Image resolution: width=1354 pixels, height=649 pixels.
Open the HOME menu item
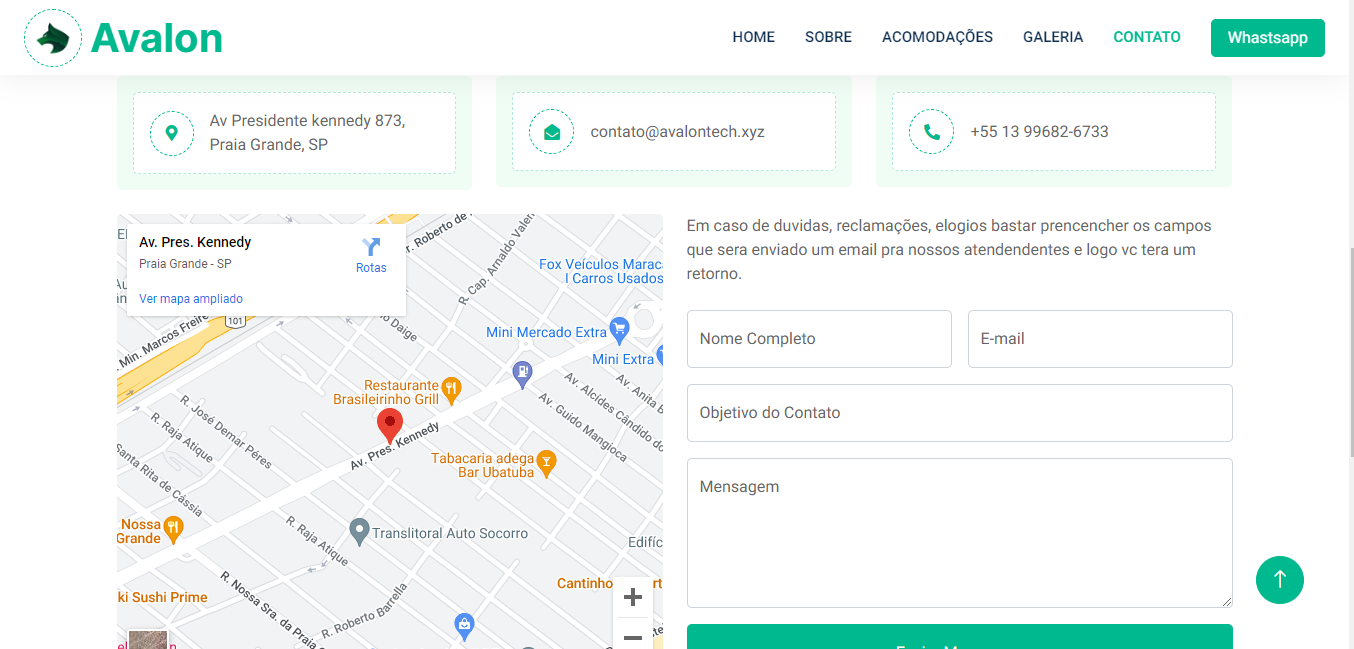click(x=753, y=37)
